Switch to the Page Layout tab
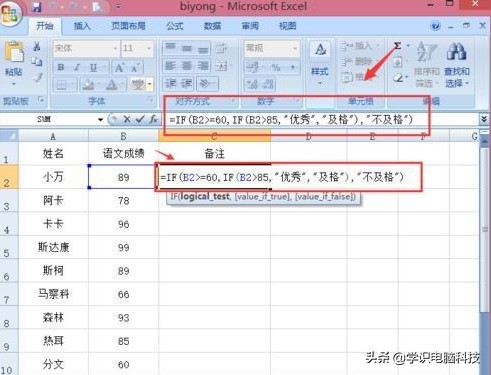491x375 pixels. pos(128,26)
